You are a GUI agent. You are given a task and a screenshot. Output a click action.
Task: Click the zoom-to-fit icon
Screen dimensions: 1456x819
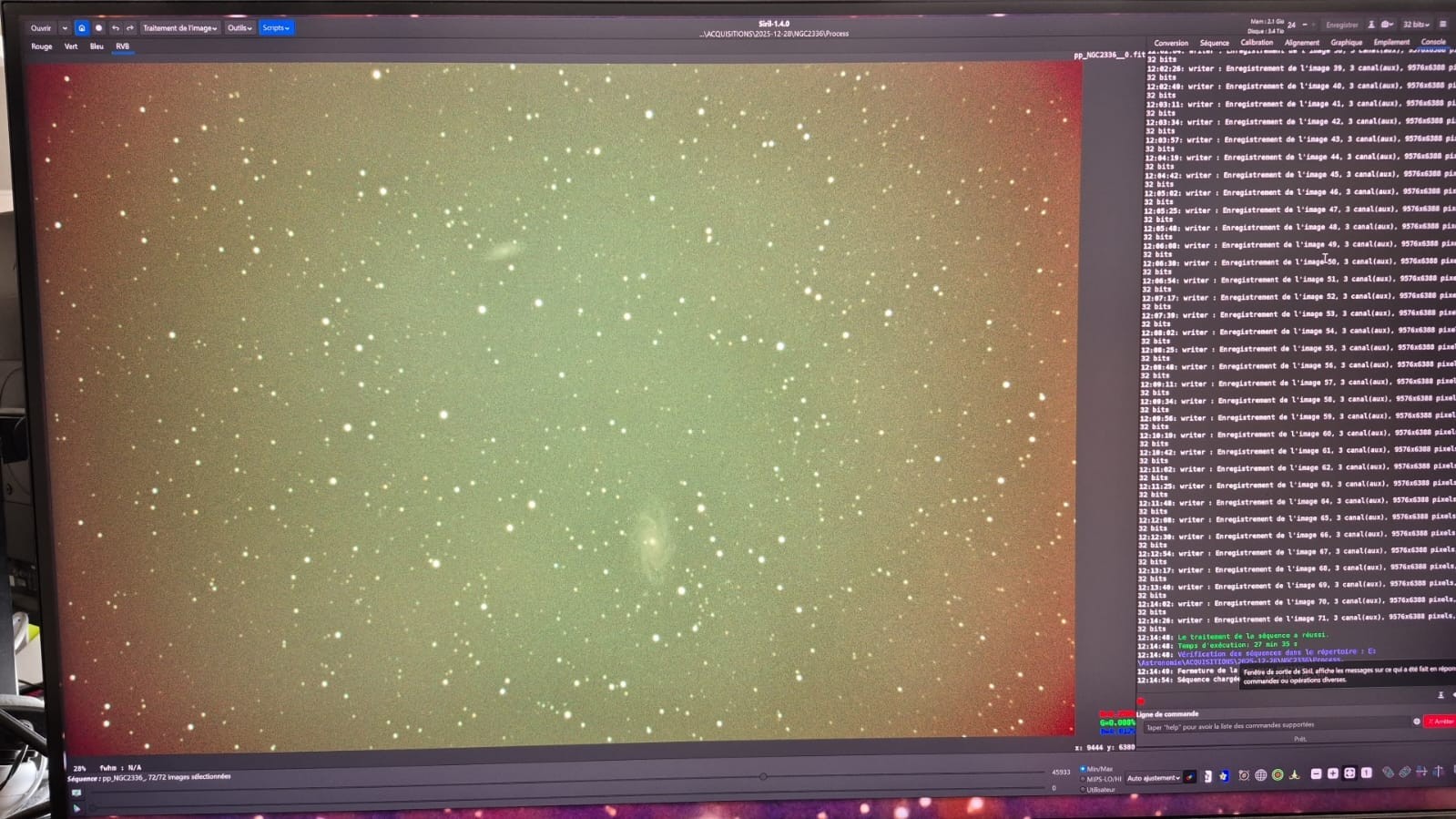(x=1349, y=773)
